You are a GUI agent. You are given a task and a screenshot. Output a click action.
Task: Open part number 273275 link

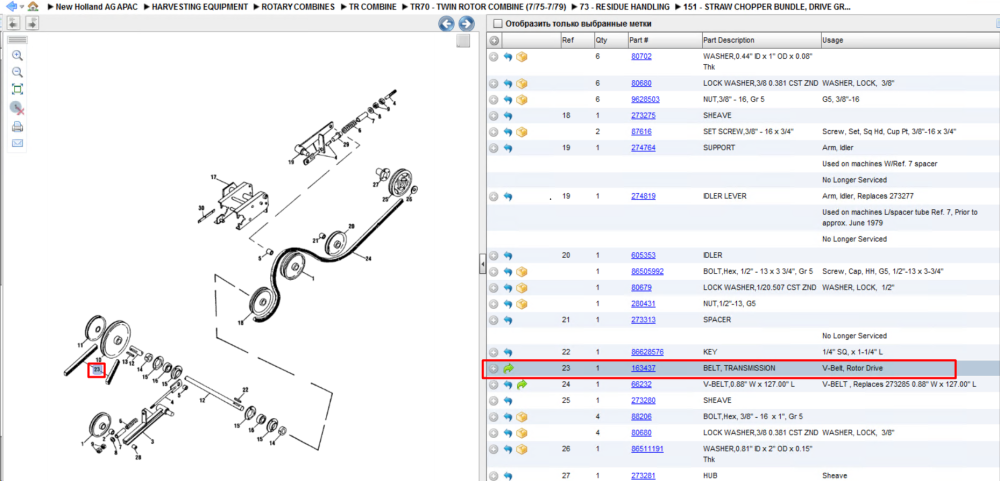pyautogui.click(x=643, y=115)
